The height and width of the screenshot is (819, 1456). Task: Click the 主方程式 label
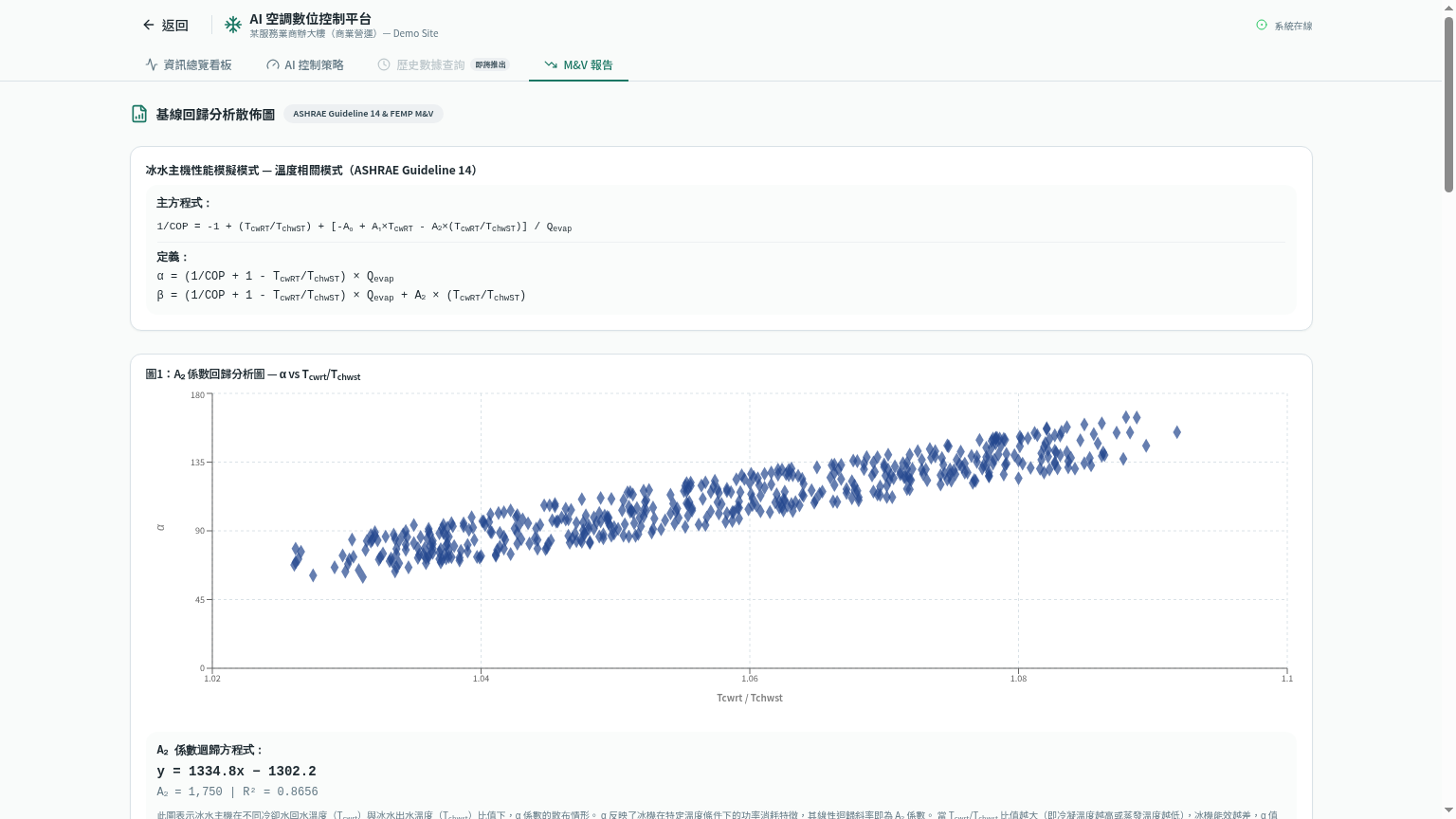(x=183, y=203)
